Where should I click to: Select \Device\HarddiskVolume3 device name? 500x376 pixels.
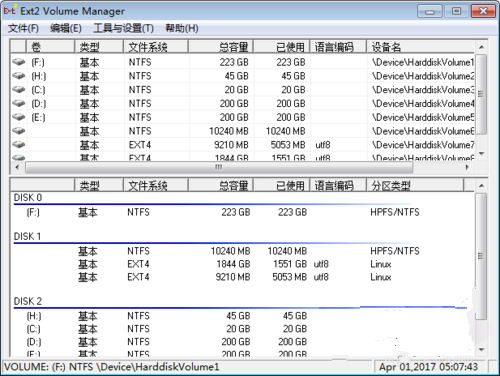pyautogui.click(x=423, y=90)
